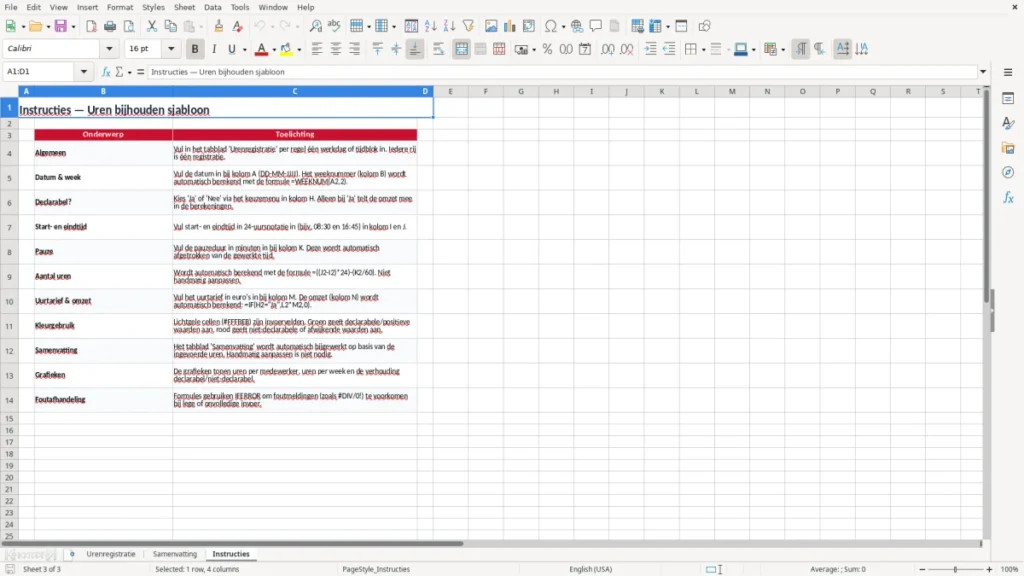The width and height of the screenshot is (1024, 576).
Task: Click the Sidebar Settings hamburger button
Action: click(1008, 72)
